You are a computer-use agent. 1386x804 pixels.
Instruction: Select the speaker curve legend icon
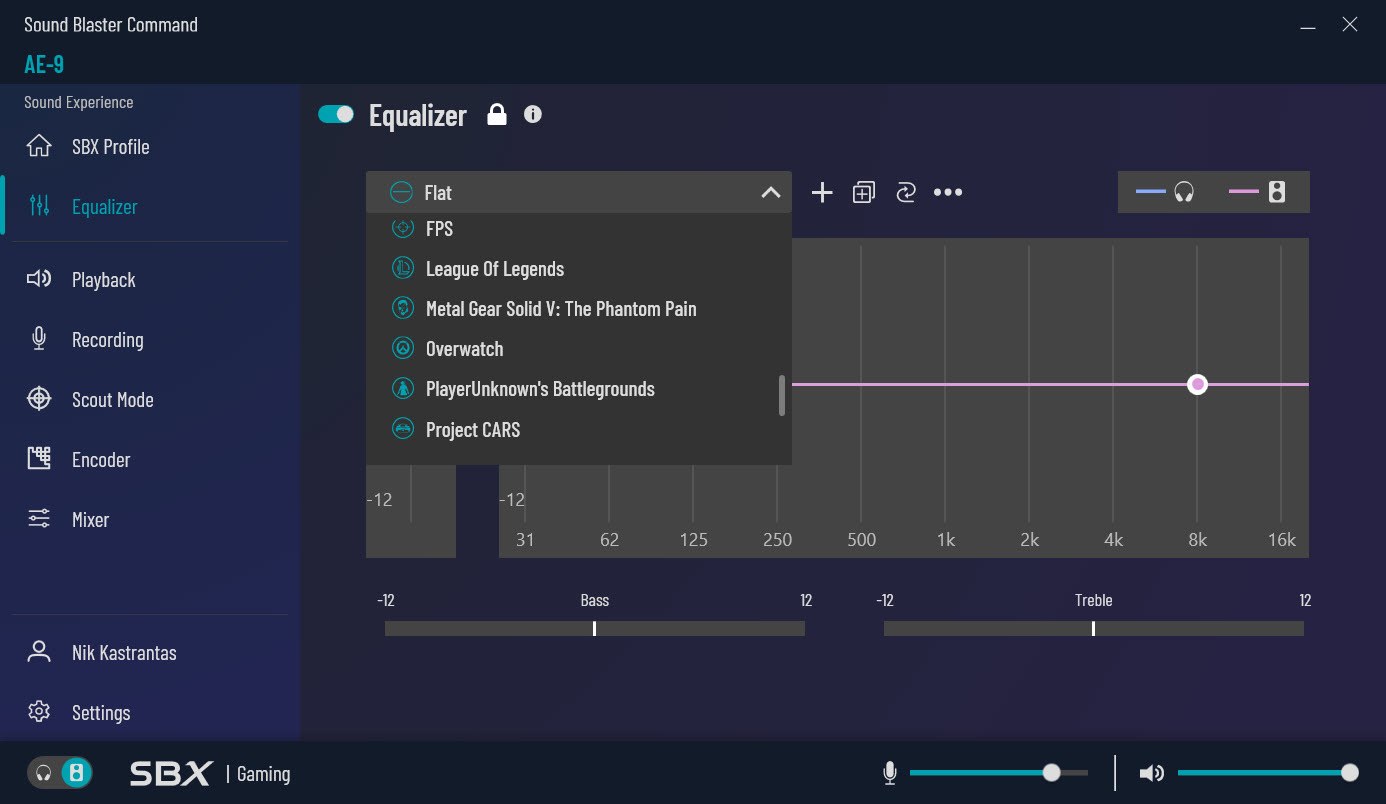point(1277,192)
